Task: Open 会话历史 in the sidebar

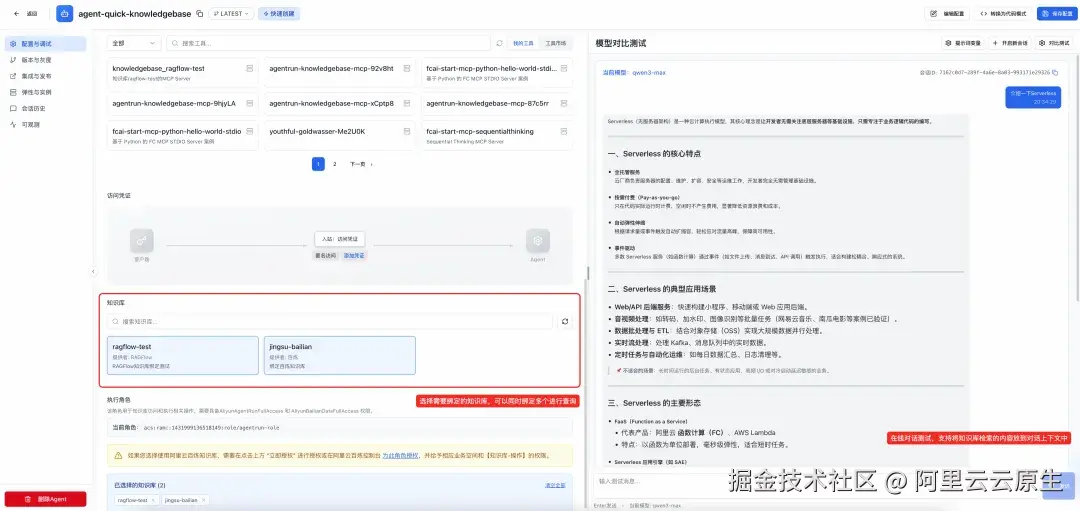Action: coord(45,108)
